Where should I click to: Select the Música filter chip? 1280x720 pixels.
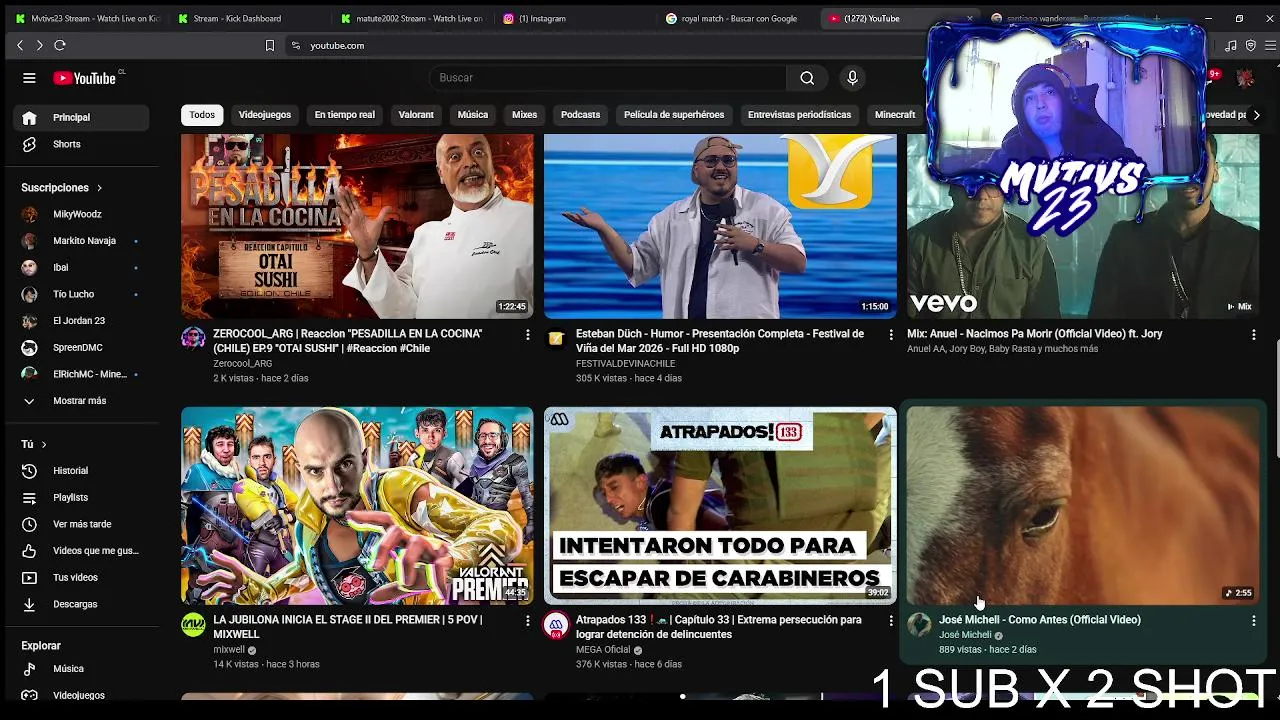(473, 115)
